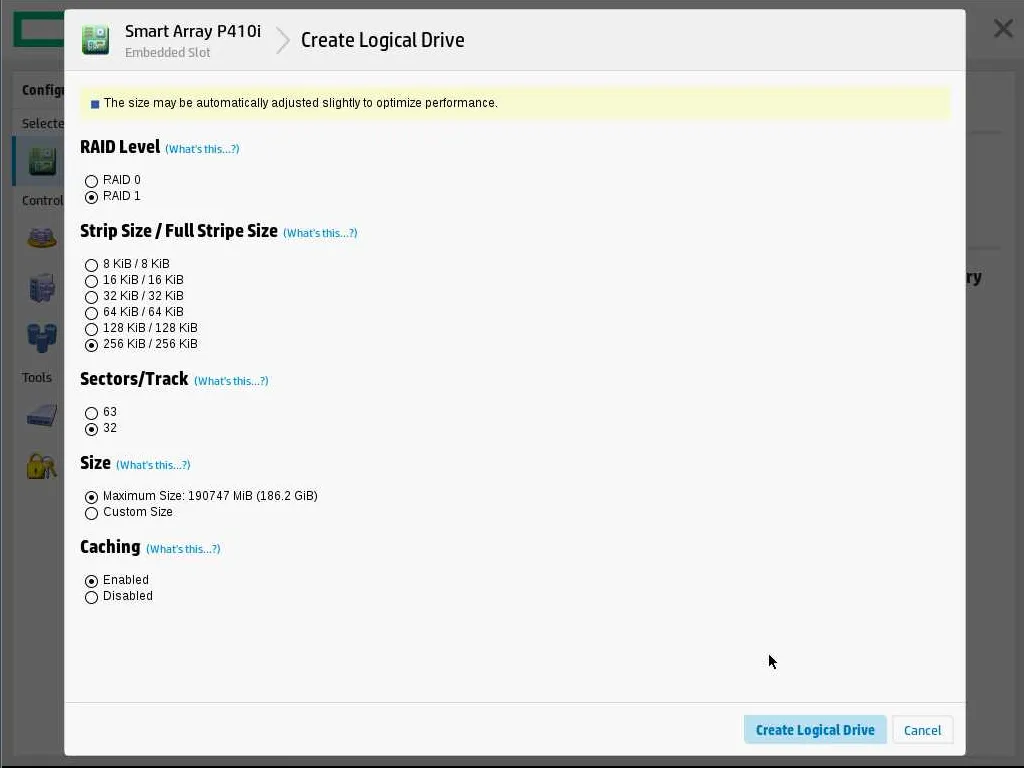Close the dialog with the X icon
This screenshot has height=768, width=1024.
(x=1003, y=28)
